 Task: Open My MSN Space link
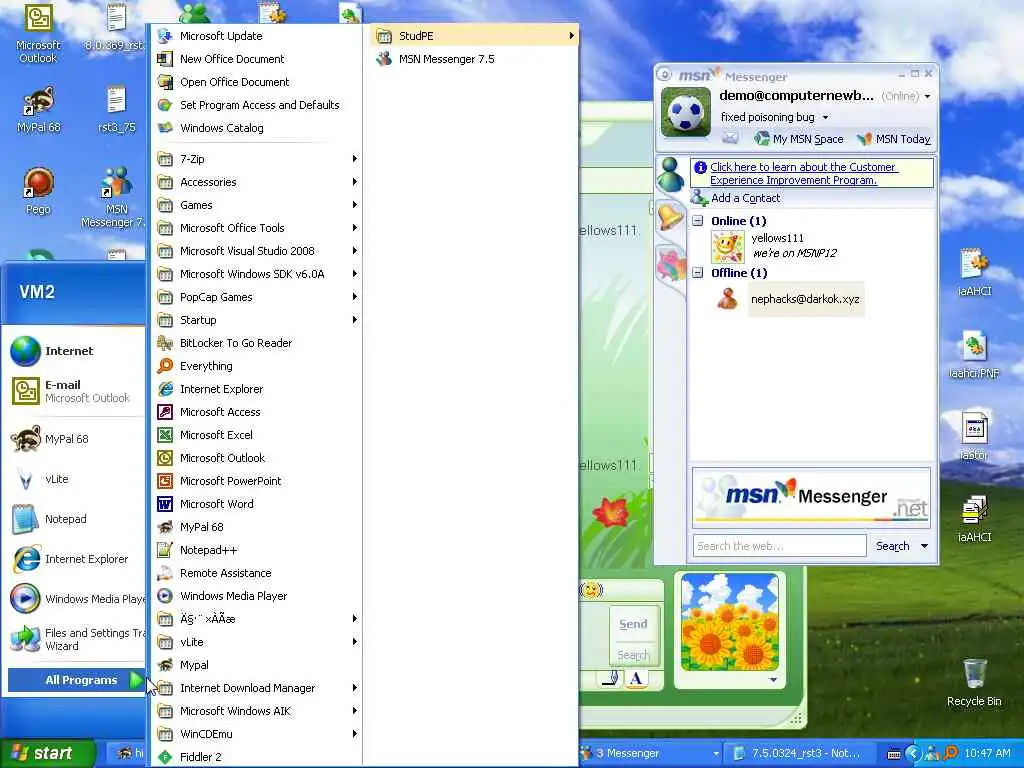pos(799,139)
